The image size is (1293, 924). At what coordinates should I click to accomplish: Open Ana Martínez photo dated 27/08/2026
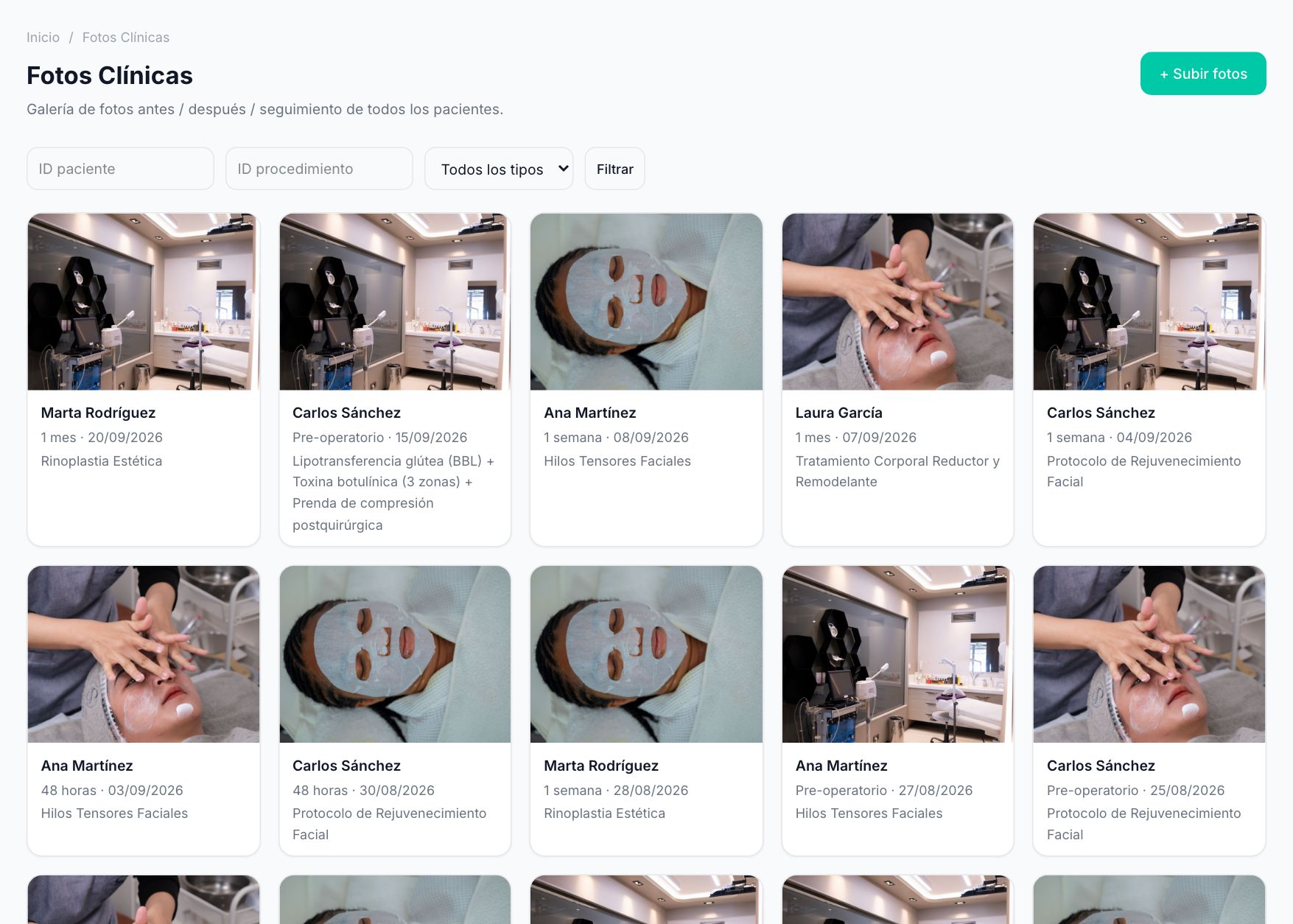(897, 654)
